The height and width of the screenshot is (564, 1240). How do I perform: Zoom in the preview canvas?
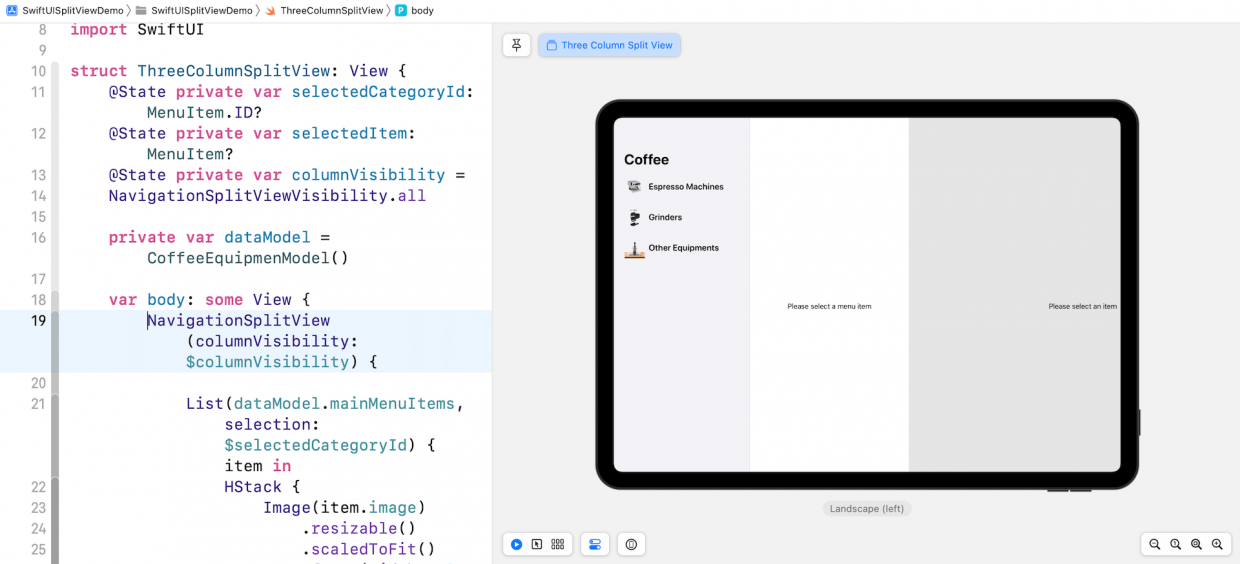(1217, 544)
